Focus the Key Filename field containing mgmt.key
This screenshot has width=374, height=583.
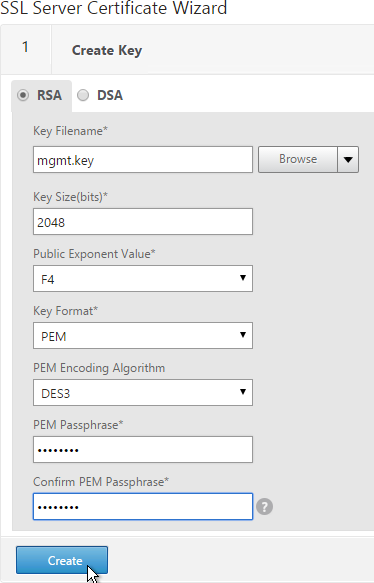(x=143, y=160)
